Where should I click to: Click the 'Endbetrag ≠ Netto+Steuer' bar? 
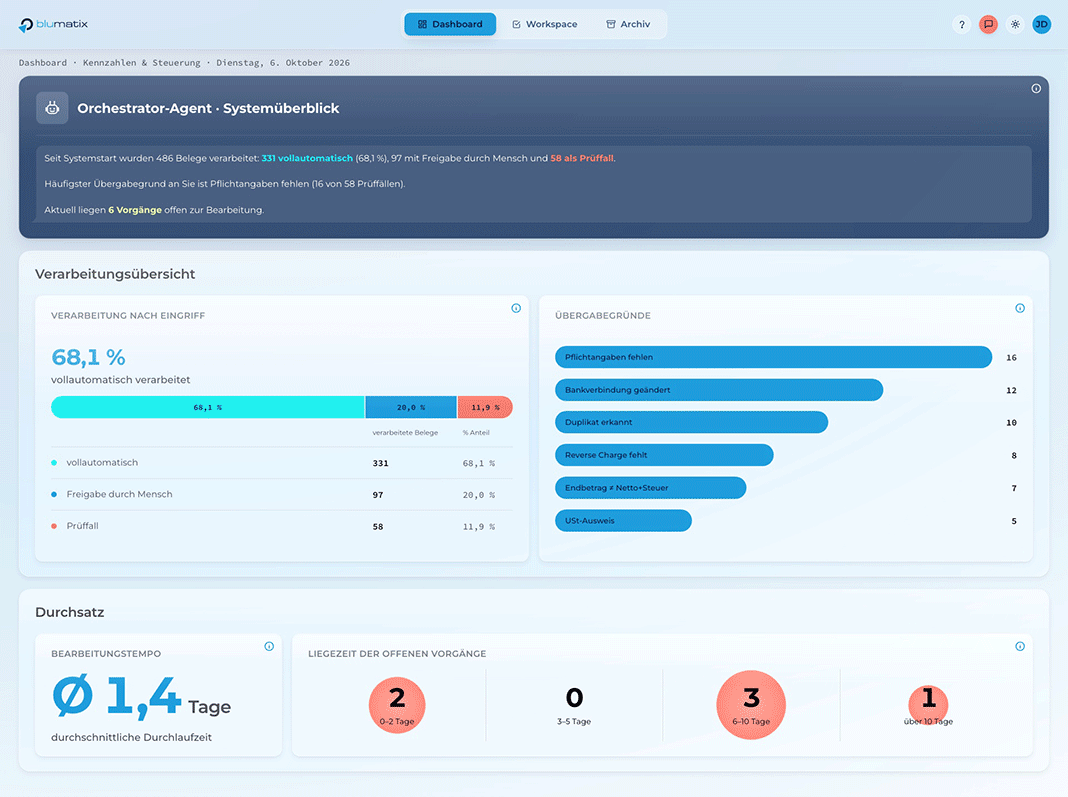[x=650, y=488]
